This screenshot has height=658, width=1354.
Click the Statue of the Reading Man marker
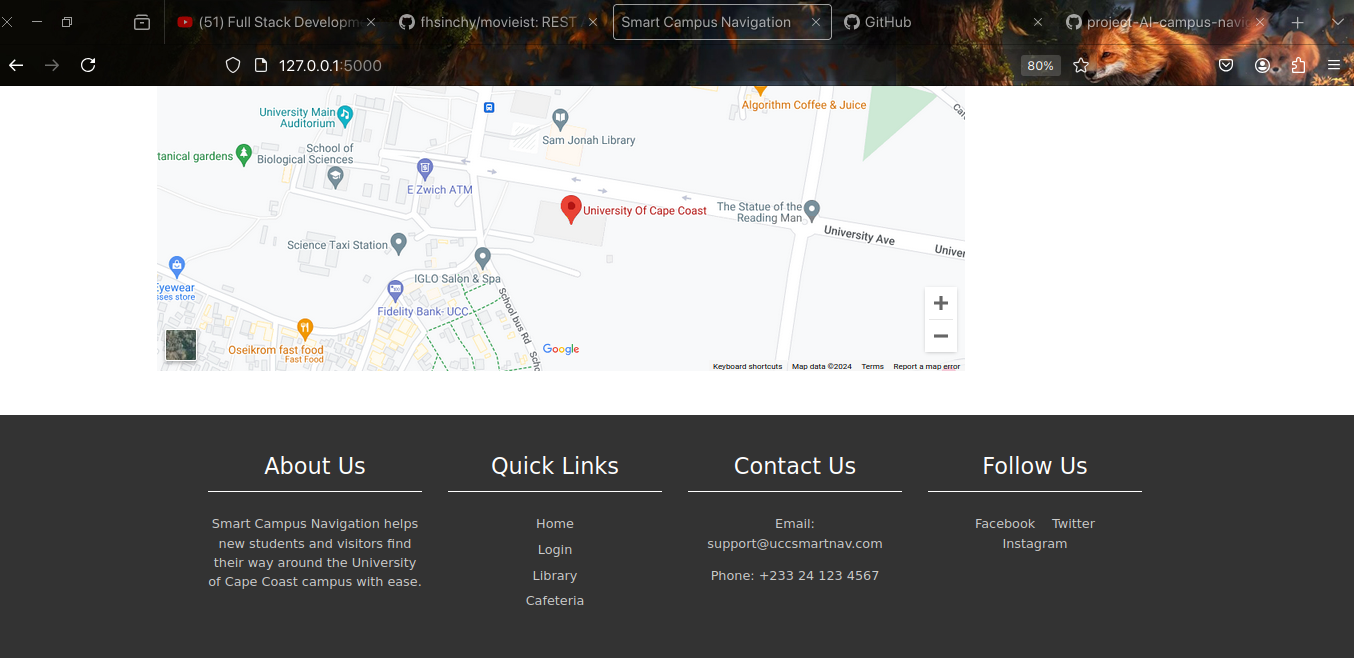812,210
